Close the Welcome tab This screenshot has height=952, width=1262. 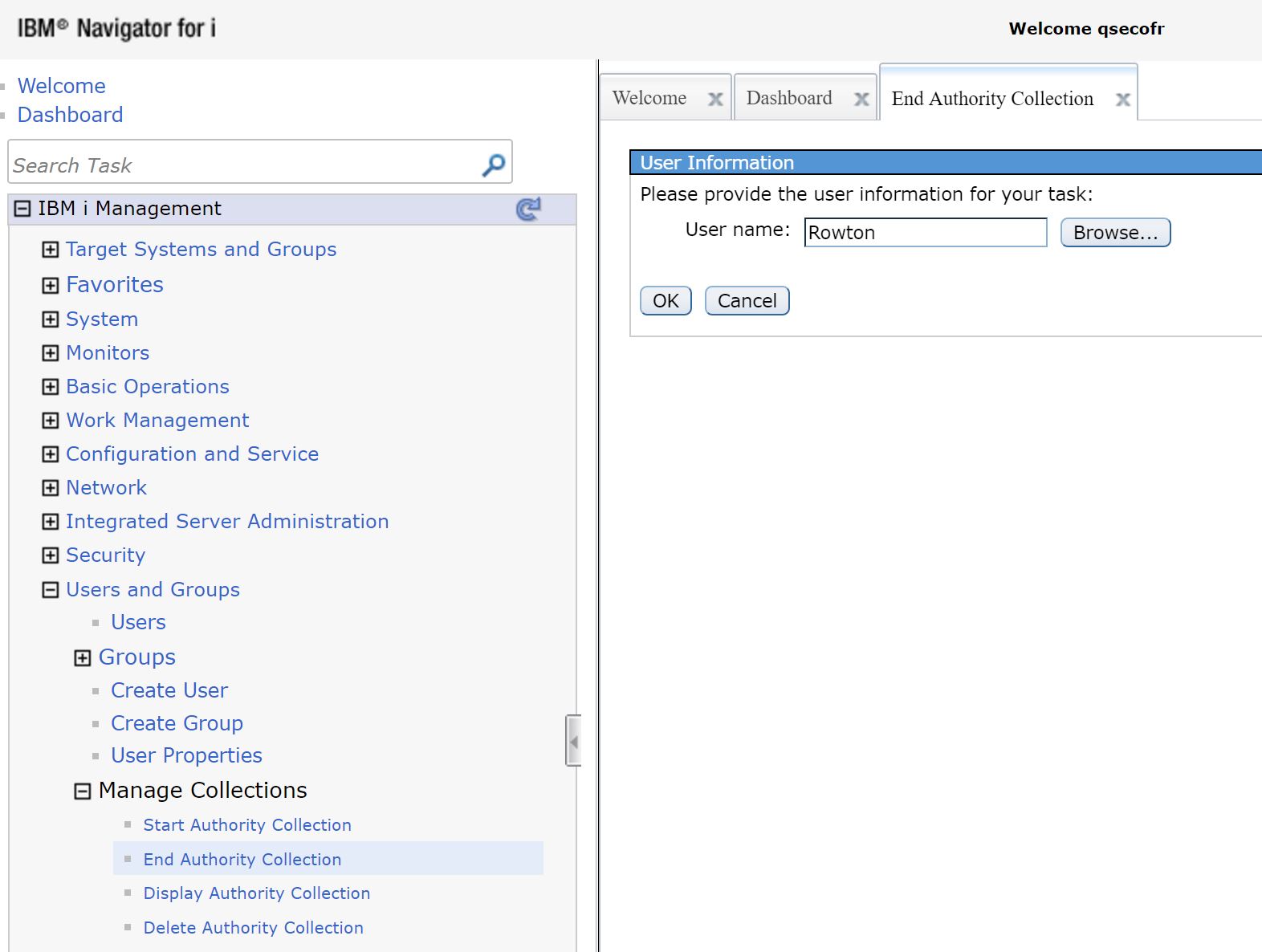[x=714, y=99]
